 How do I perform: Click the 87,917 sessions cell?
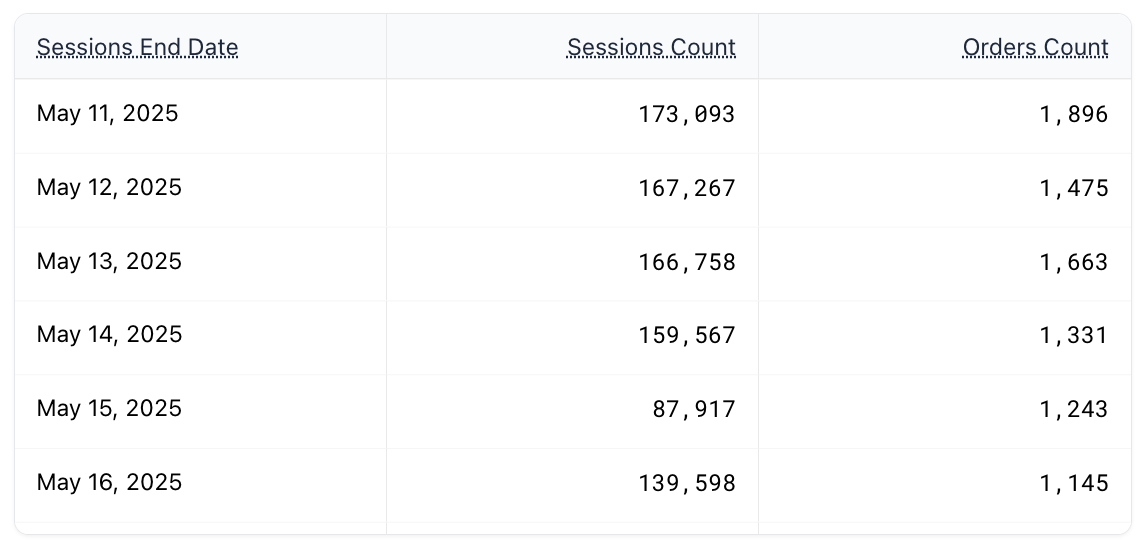point(694,410)
